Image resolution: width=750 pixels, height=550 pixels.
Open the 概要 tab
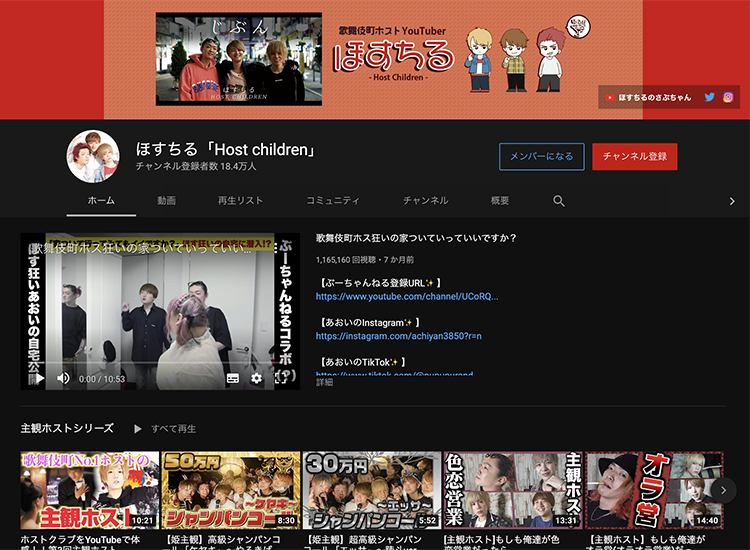(x=500, y=201)
